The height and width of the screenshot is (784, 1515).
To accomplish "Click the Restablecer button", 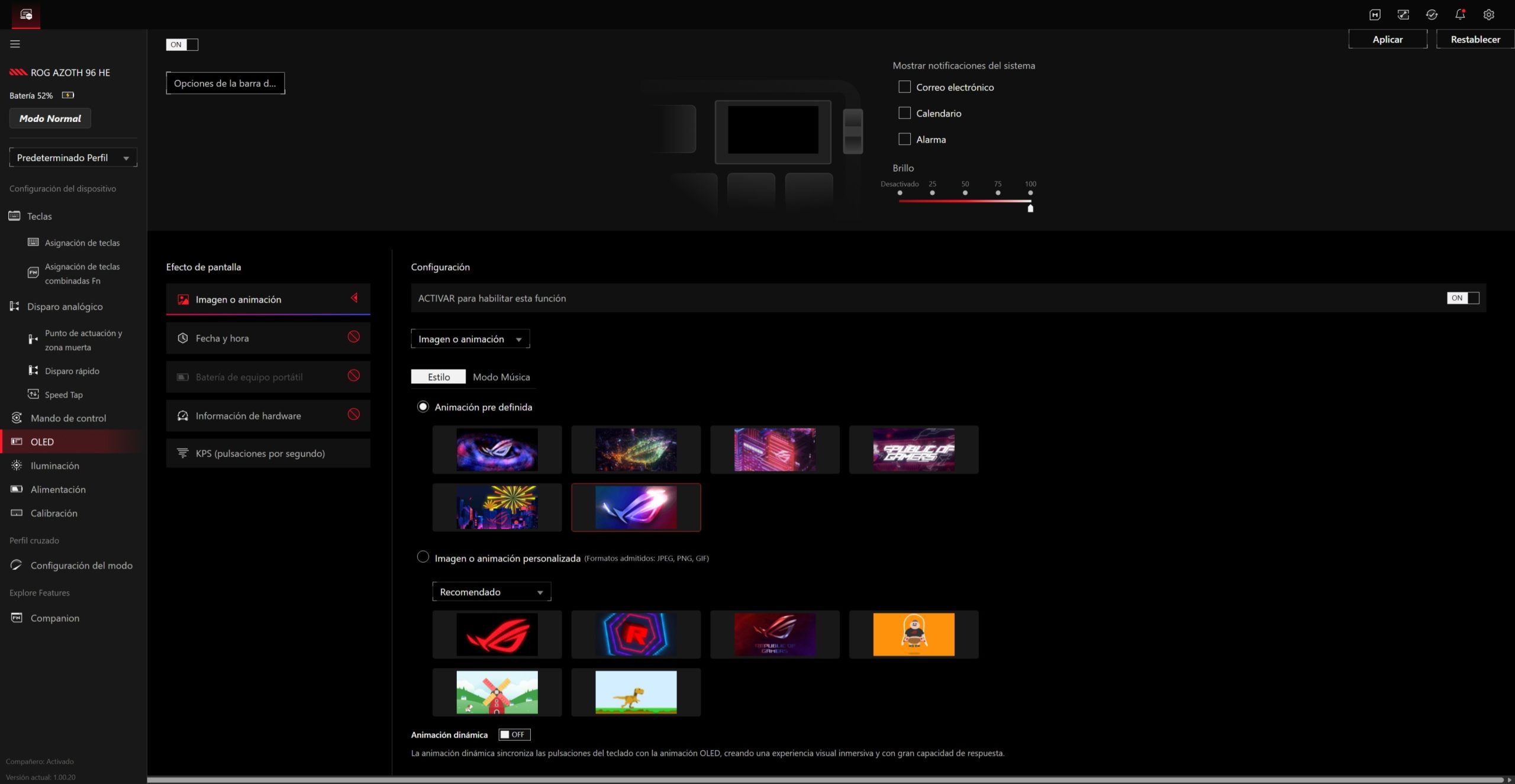I will point(1475,39).
